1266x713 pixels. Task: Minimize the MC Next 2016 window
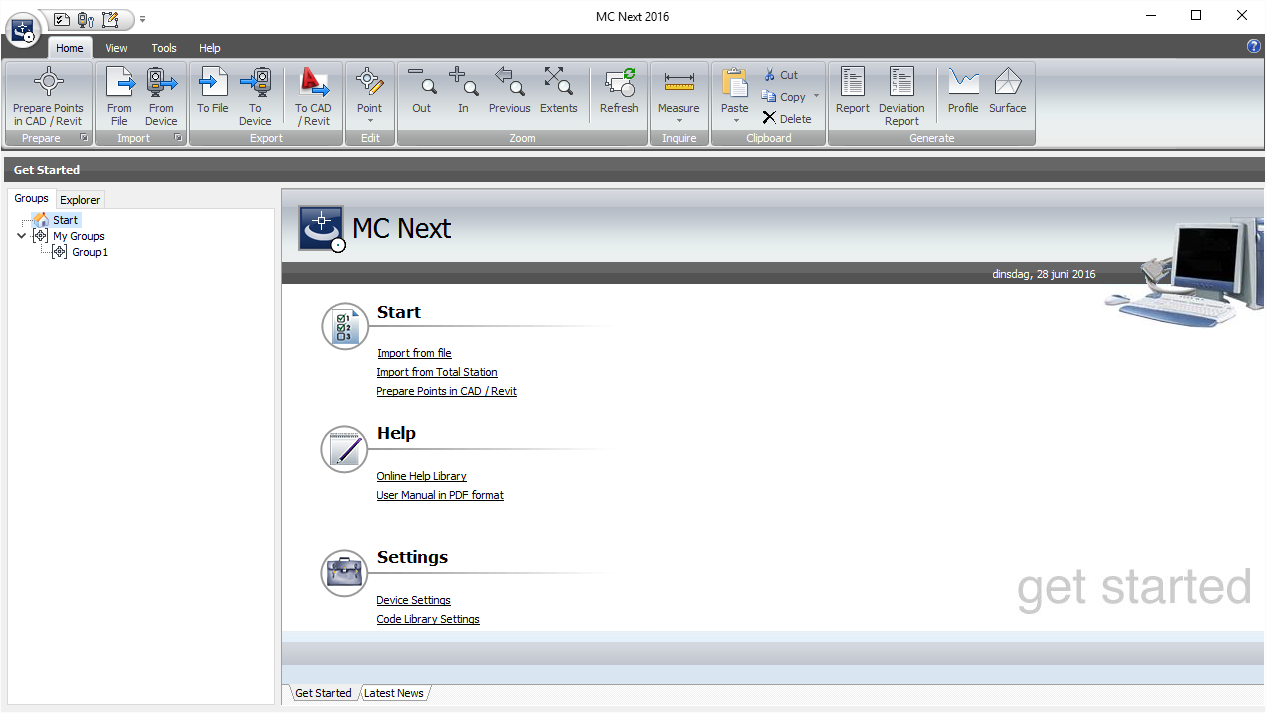pos(1150,16)
